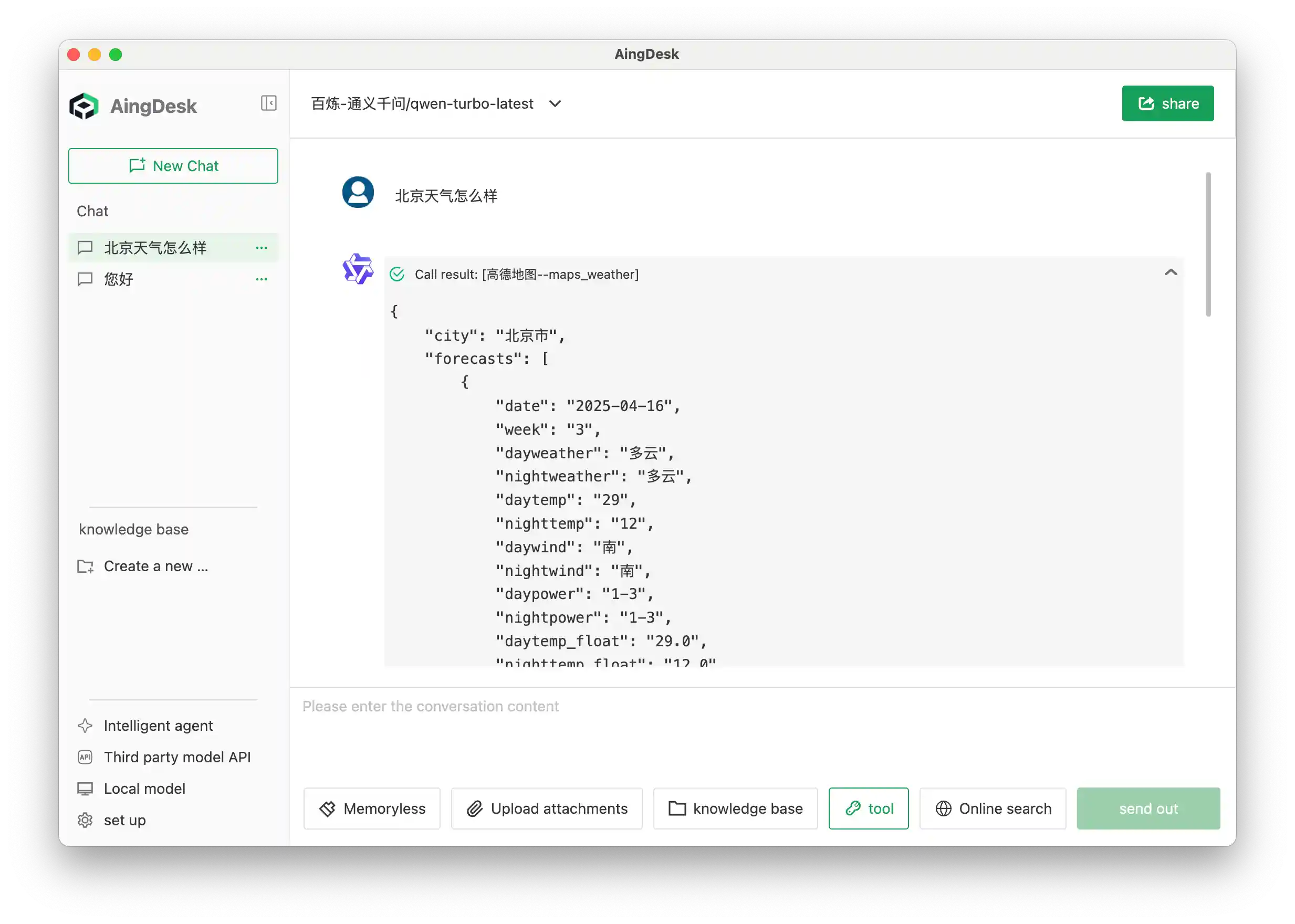Enable the tool feature button

coord(868,808)
